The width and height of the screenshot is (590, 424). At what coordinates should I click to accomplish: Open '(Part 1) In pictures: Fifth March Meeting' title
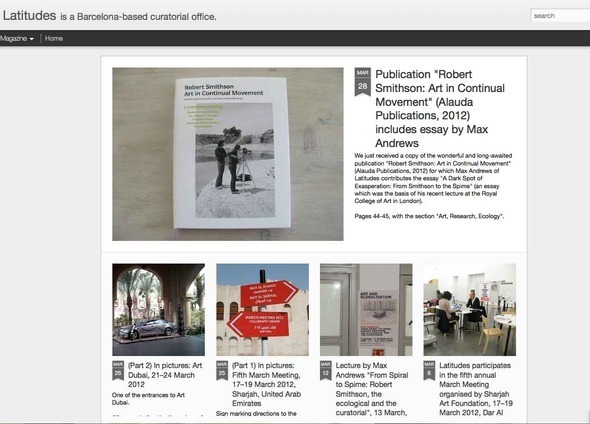[266, 384]
